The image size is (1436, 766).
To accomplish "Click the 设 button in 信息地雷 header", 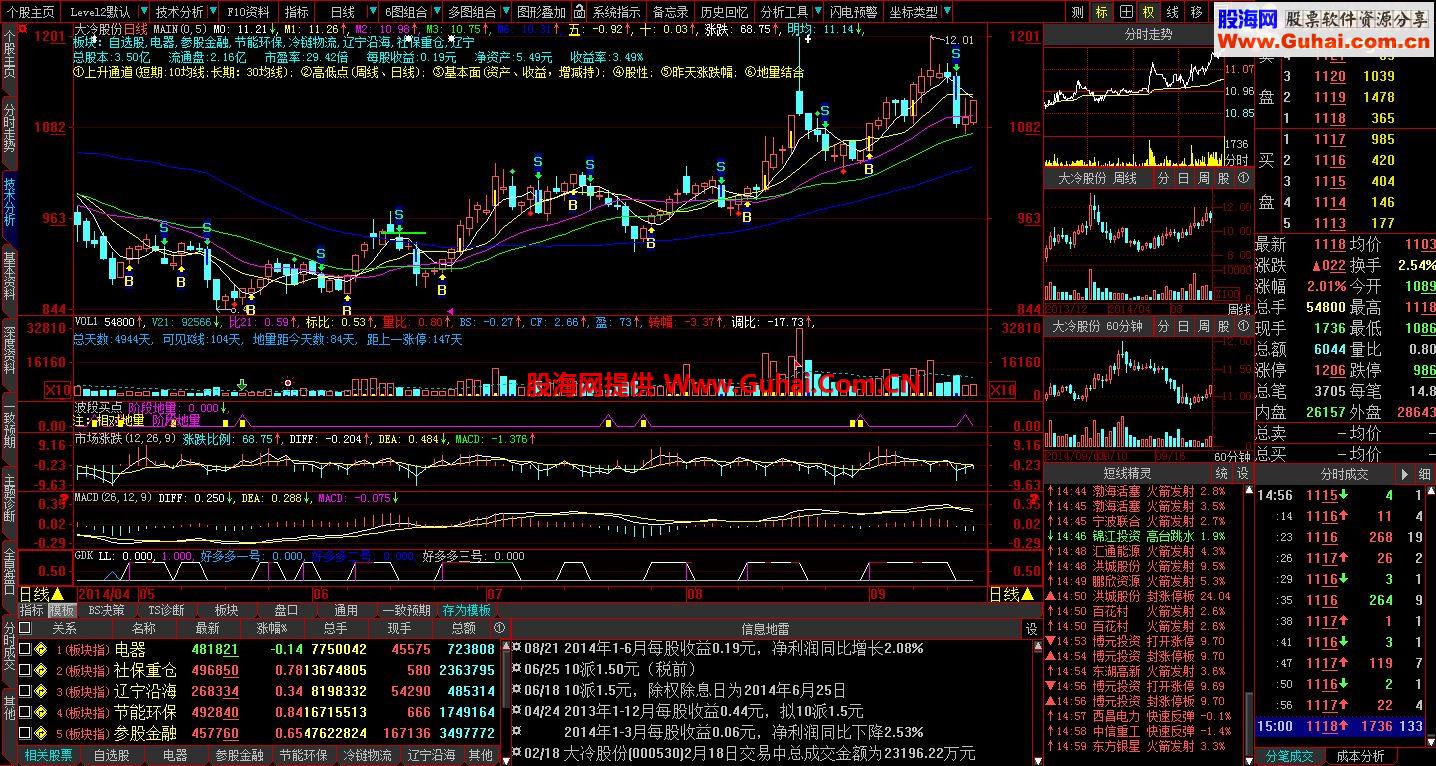I will coord(1031,629).
